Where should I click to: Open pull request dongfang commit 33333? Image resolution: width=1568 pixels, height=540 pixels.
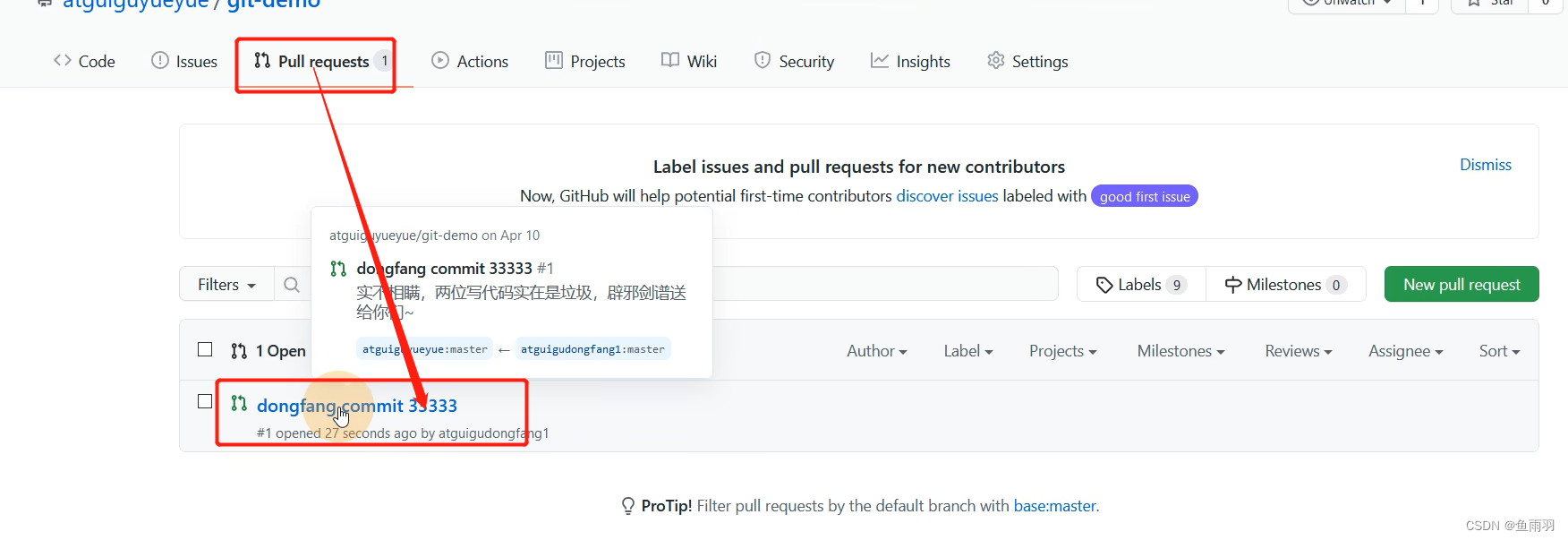click(357, 406)
